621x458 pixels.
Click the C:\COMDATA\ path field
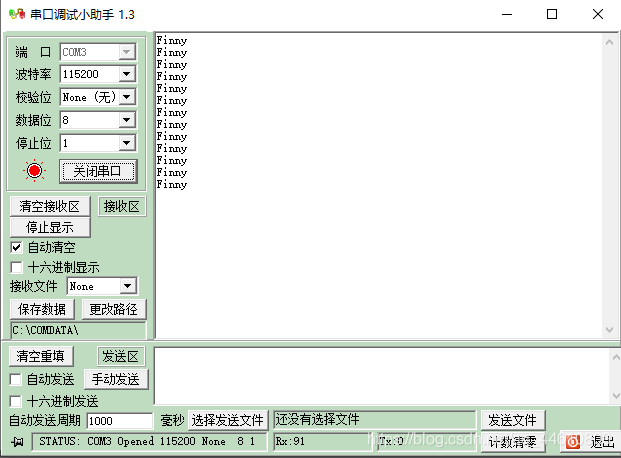[x=78, y=330]
